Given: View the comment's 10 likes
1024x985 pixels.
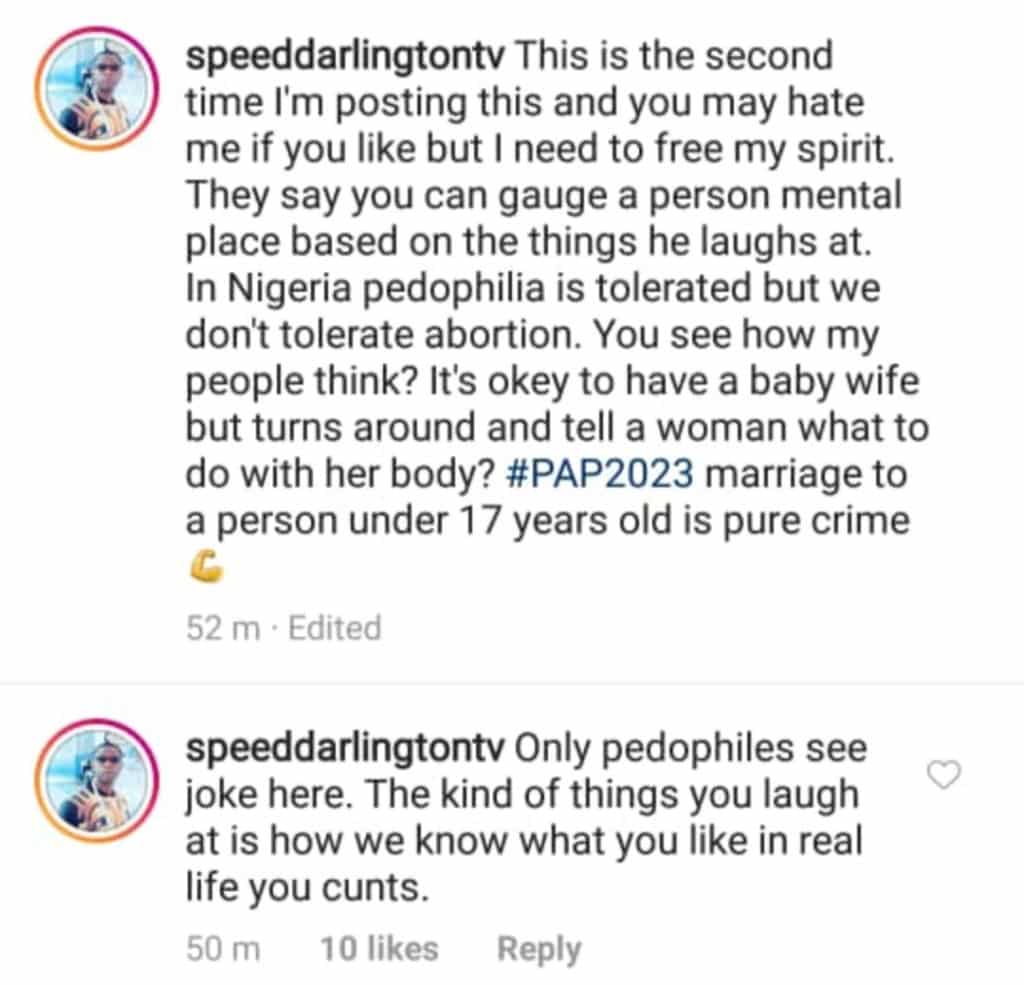Looking at the screenshot, I should pos(379,949).
